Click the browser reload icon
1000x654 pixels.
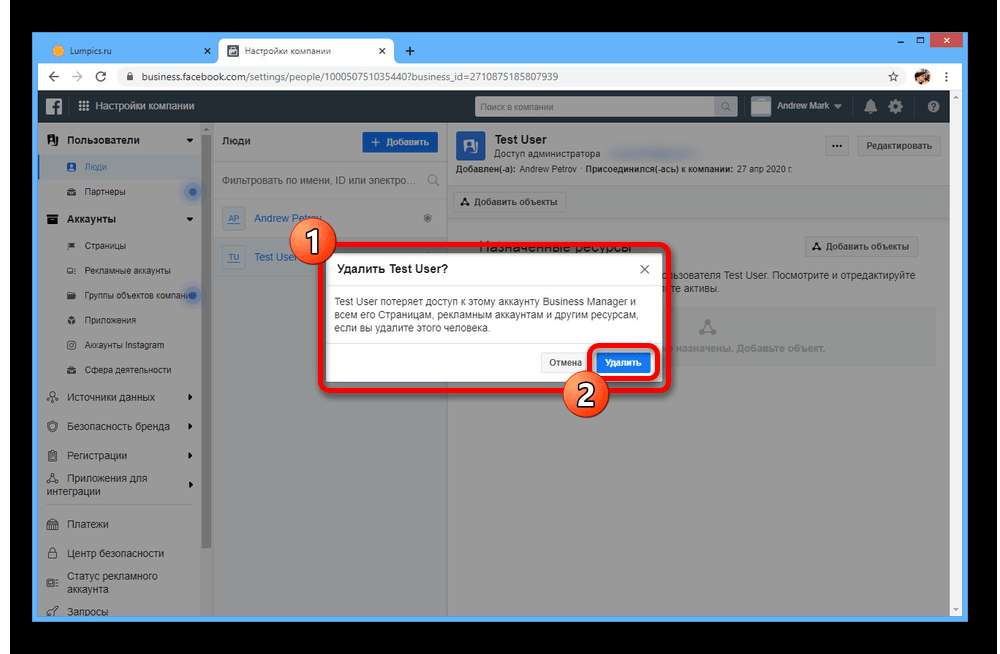100,76
